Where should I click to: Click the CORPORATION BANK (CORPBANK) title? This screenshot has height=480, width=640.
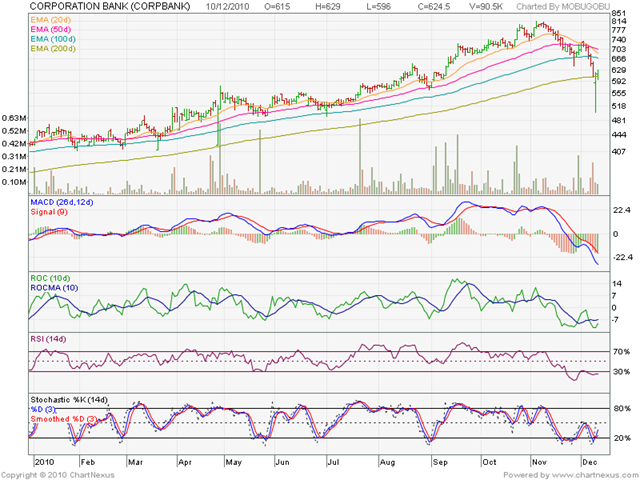110,6
